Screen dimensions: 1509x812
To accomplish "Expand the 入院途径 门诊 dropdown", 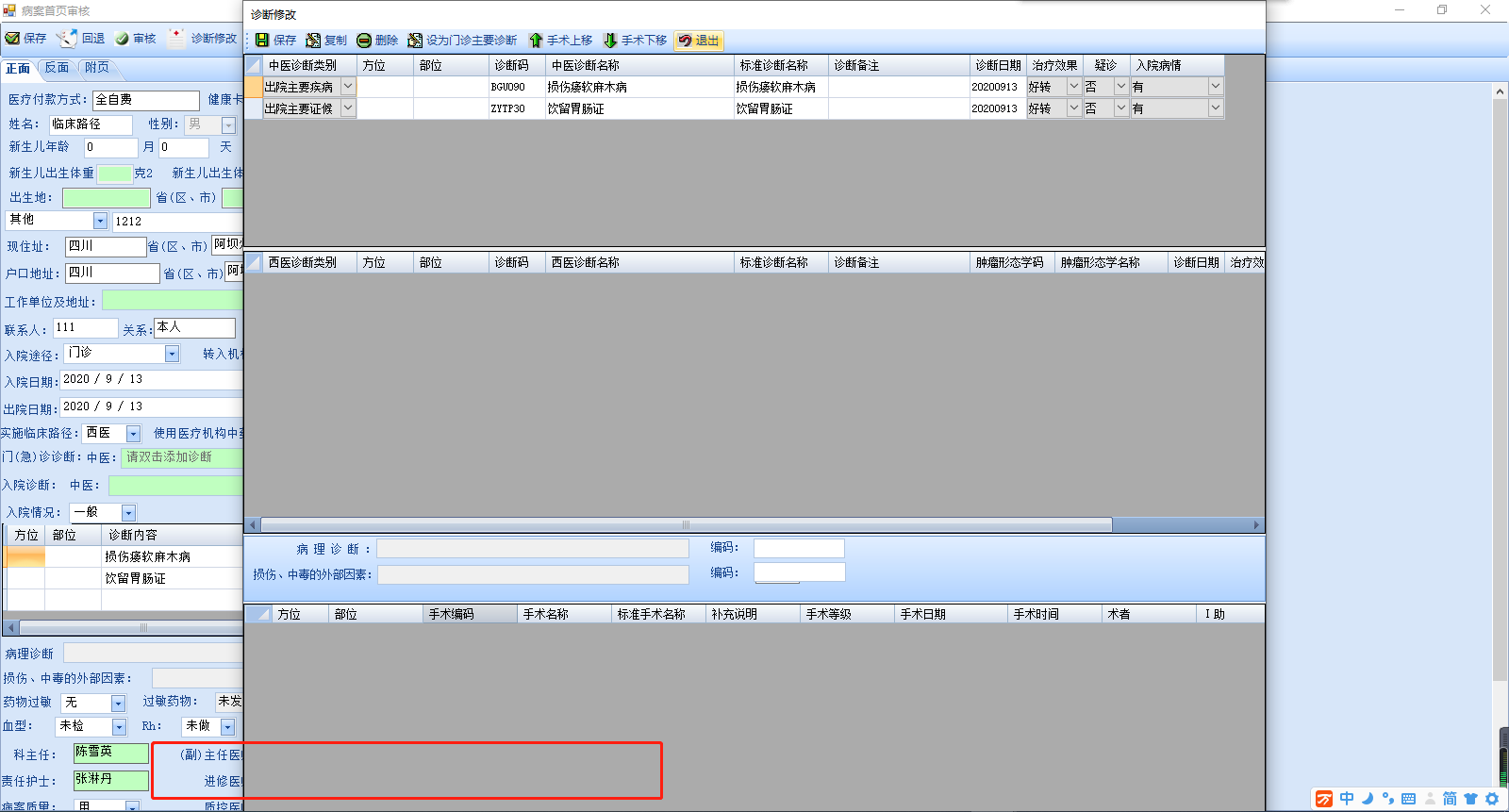I will [172, 354].
